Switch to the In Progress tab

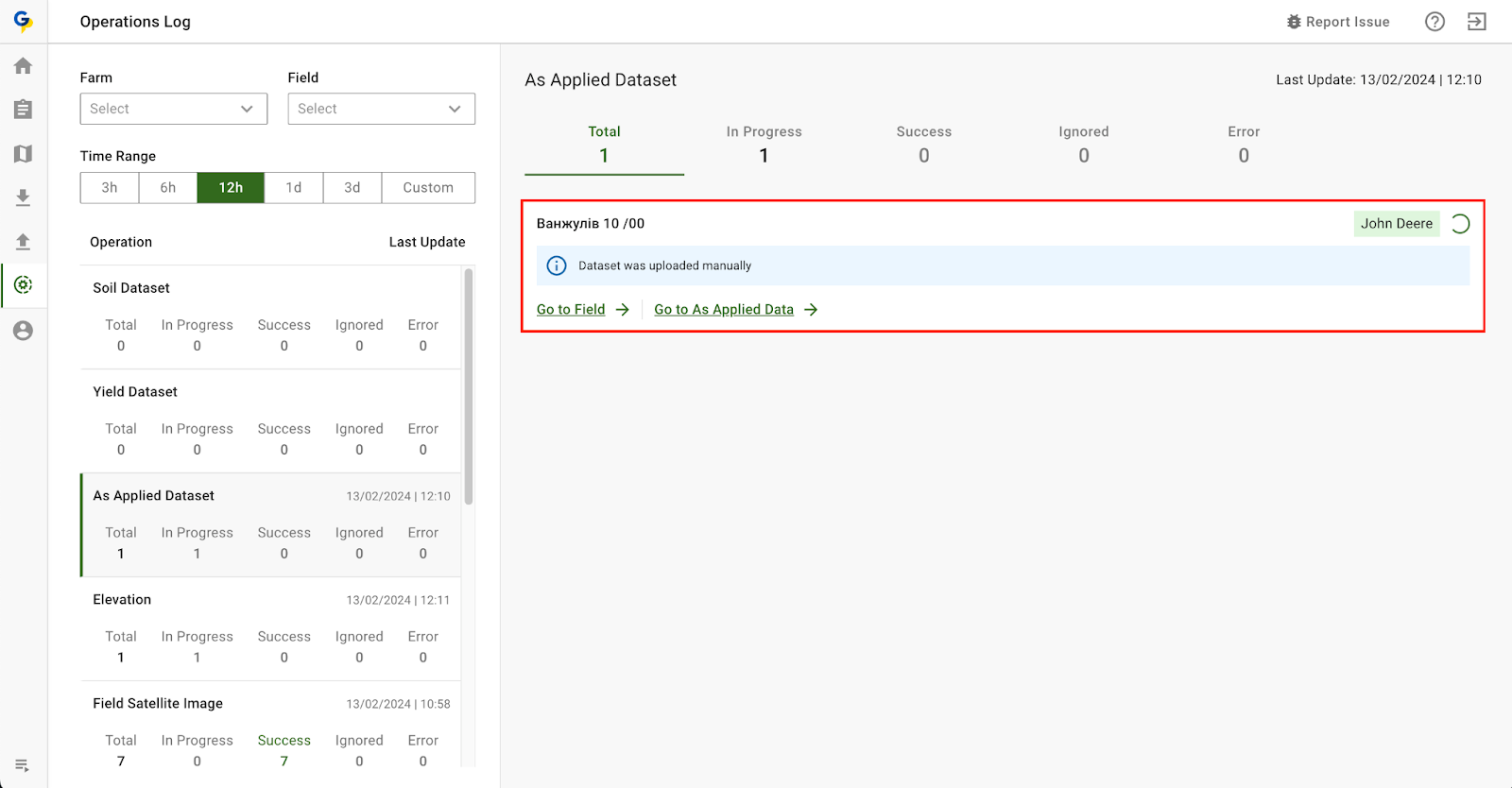764,145
